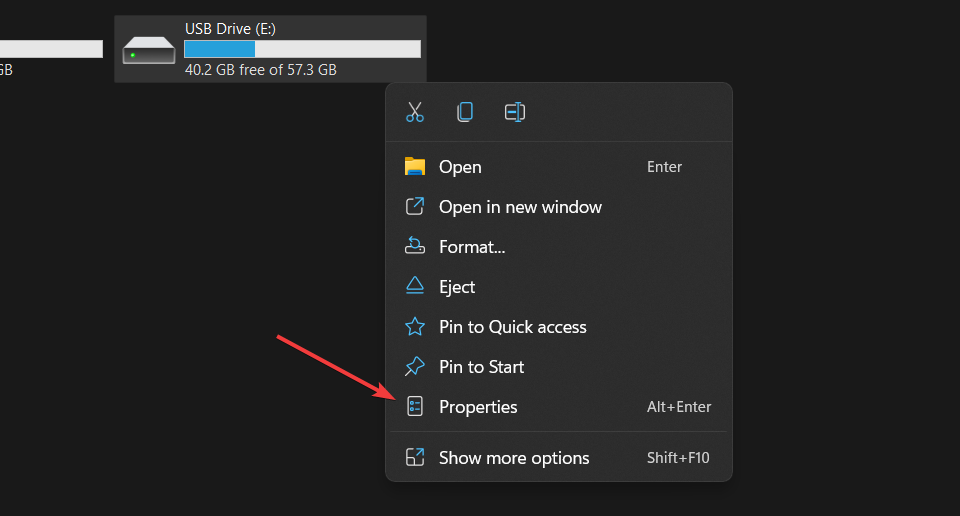Image resolution: width=960 pixels, height=516 pixels.
Task: Click the Copy icon in context menu
Action: pos(465,112)
